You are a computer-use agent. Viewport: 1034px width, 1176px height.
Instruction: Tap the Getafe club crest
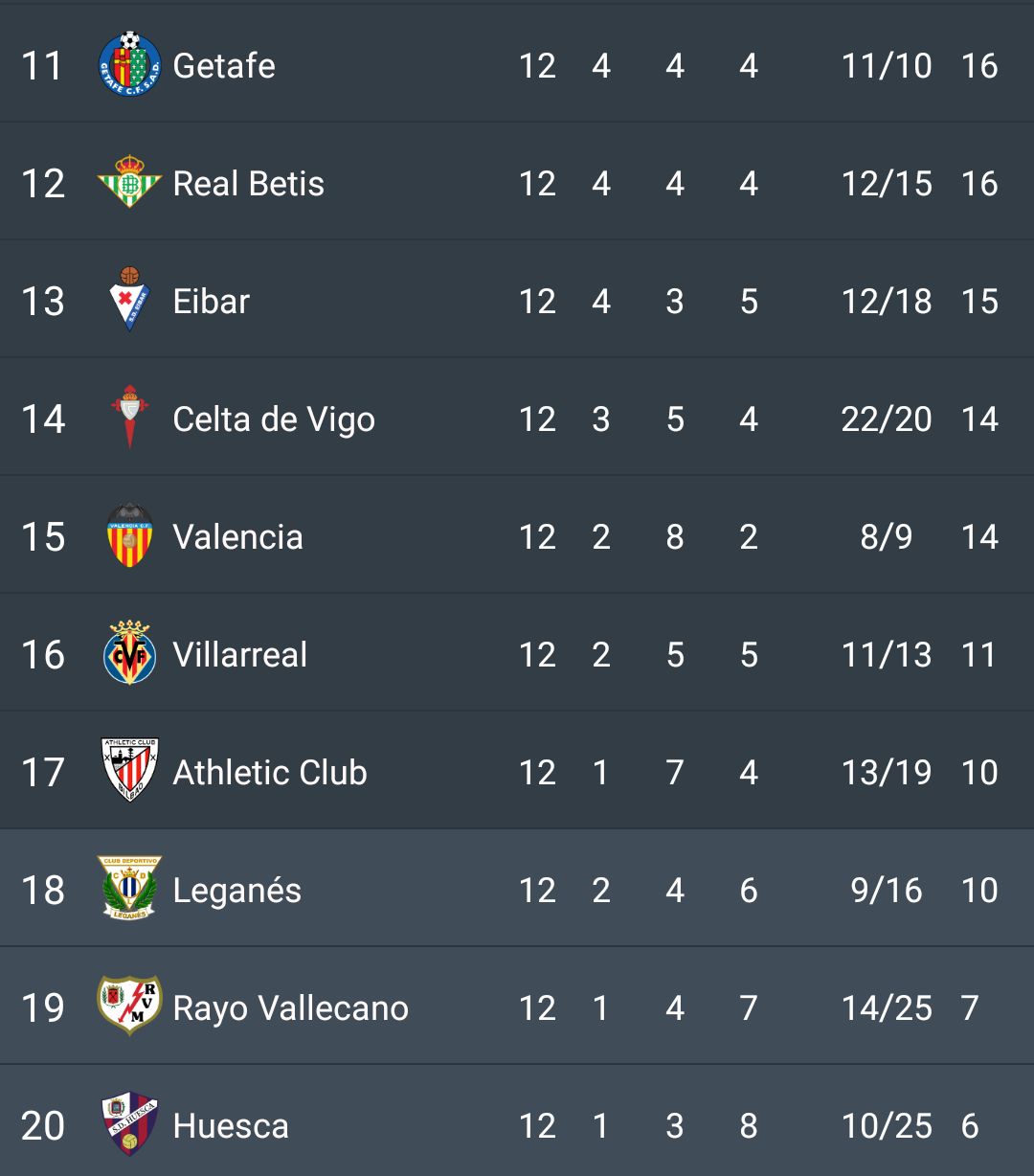point(129,65)
